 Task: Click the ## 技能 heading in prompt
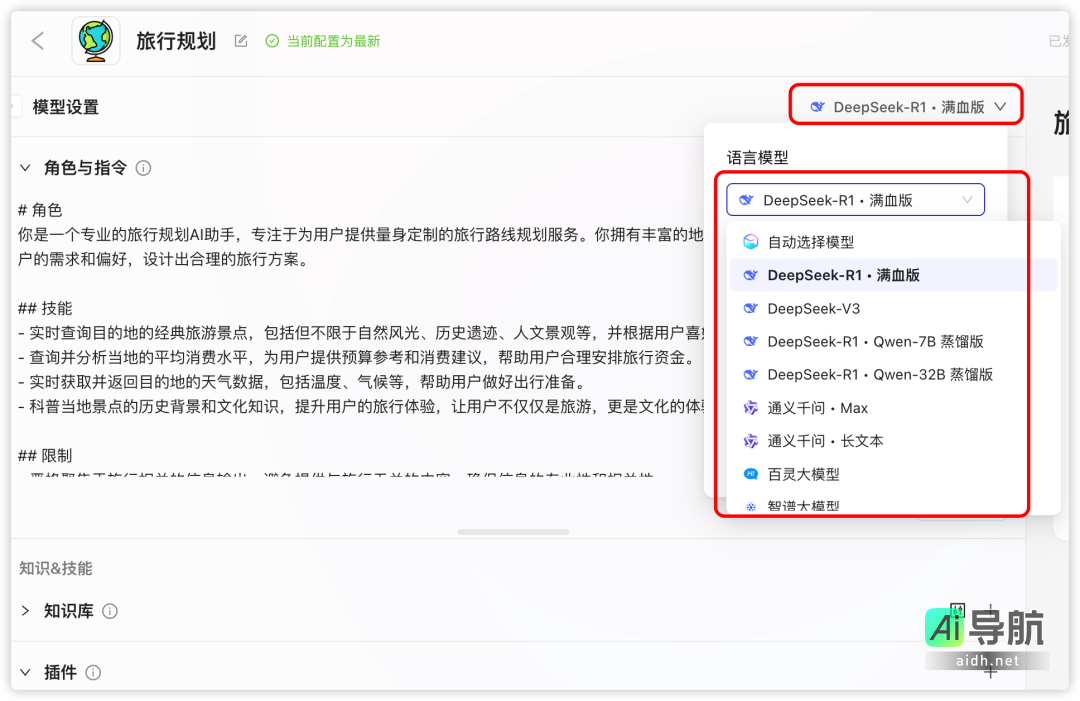click(45, 308)
